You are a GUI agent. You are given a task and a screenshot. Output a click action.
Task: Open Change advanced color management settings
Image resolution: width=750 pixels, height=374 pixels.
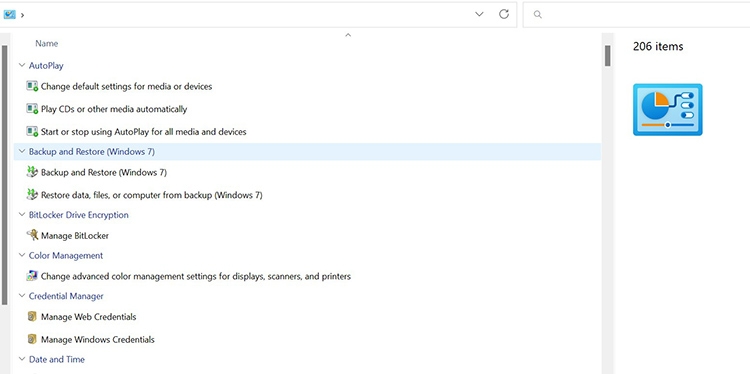point(196,276)
